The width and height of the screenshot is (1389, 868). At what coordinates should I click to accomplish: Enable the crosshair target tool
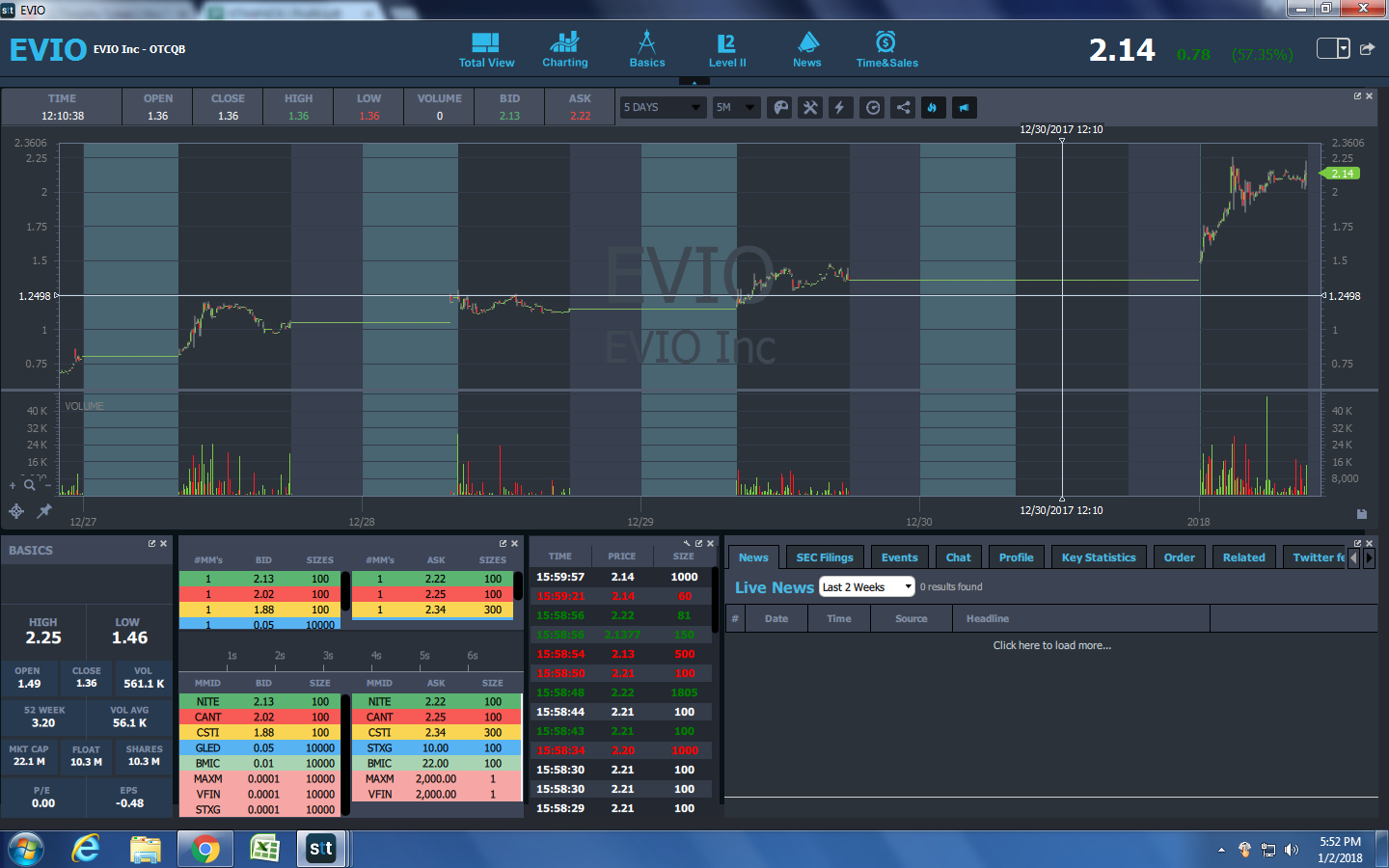16,511
